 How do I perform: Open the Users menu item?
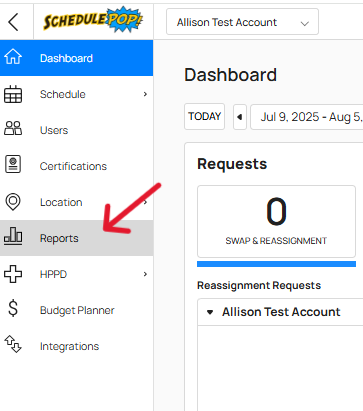pos(77,130)
